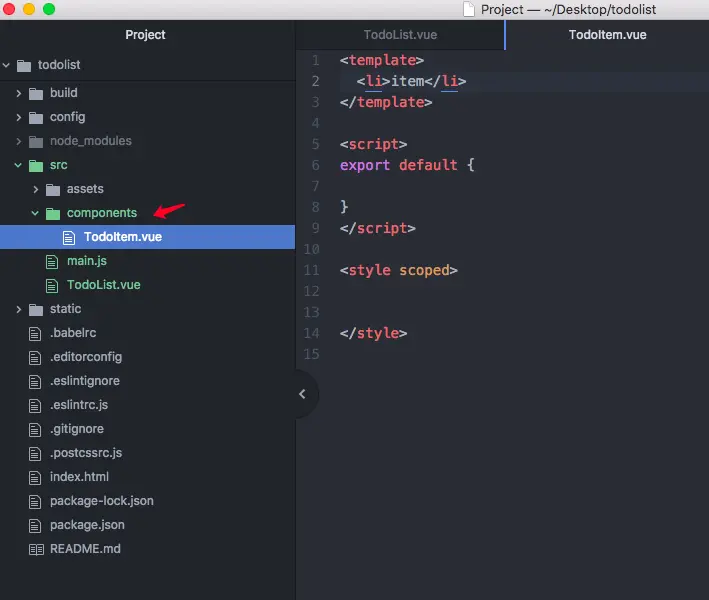Click the TodoItem.vue file icon
The image size is (709, 600).
tap(69, 237)
